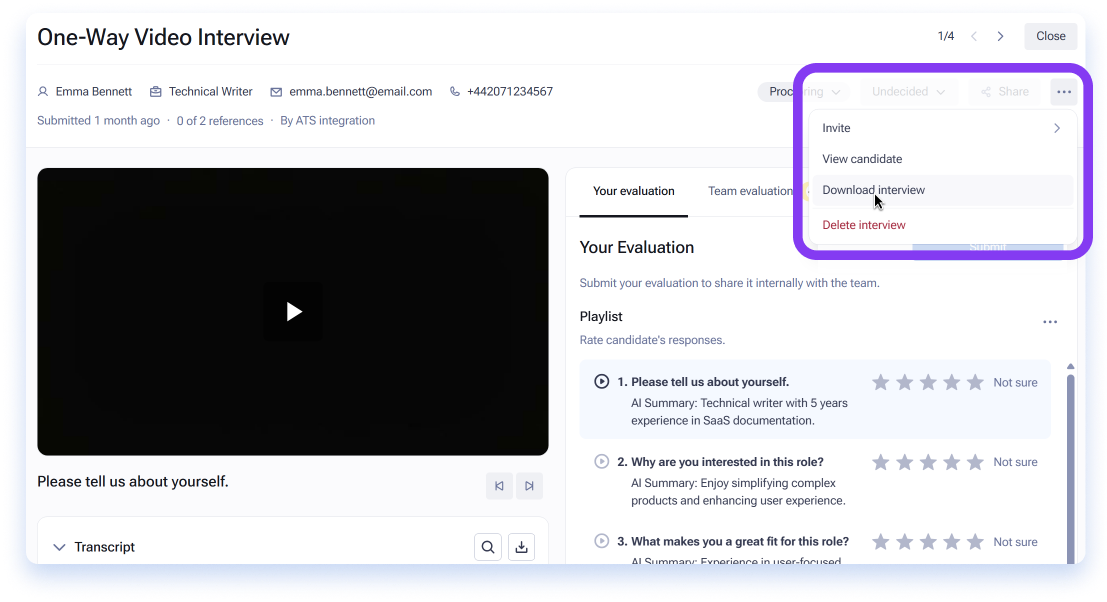Go to previous candidate interview arrow
The image size is (1107, 602).
click(974, 36)
